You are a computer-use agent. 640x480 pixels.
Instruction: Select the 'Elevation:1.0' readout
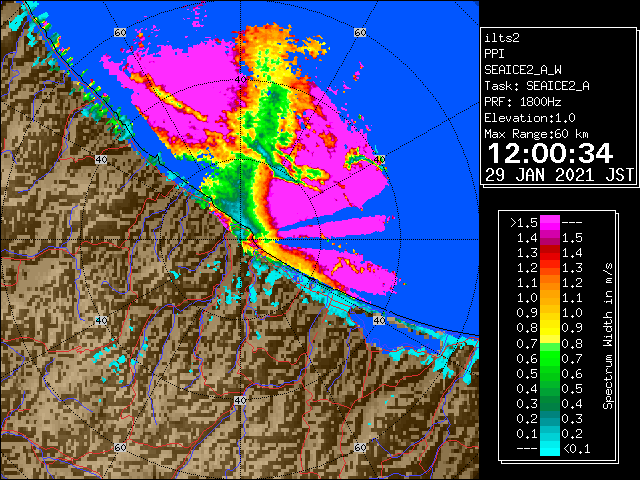pyautogui.click(x=530, y=118)
